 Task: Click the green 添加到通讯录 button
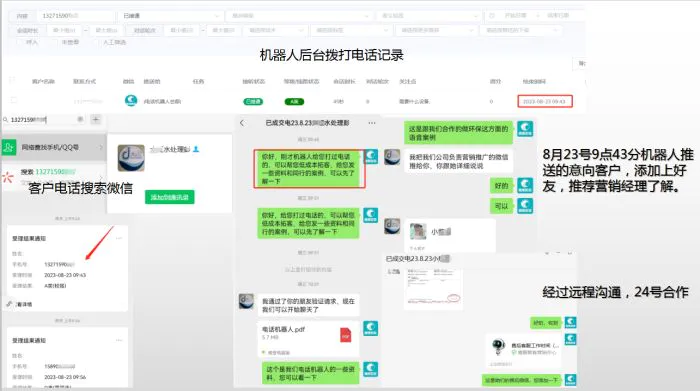170,197
